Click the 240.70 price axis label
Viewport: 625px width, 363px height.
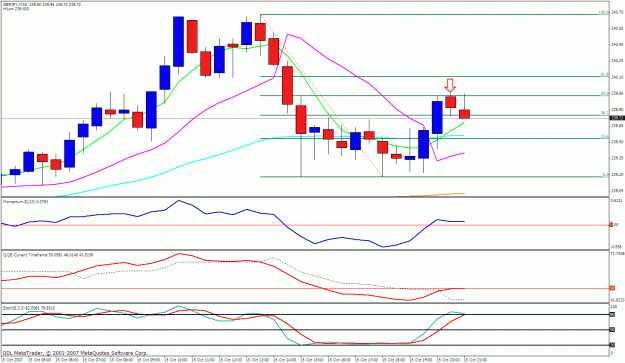[x=617, y=12]
